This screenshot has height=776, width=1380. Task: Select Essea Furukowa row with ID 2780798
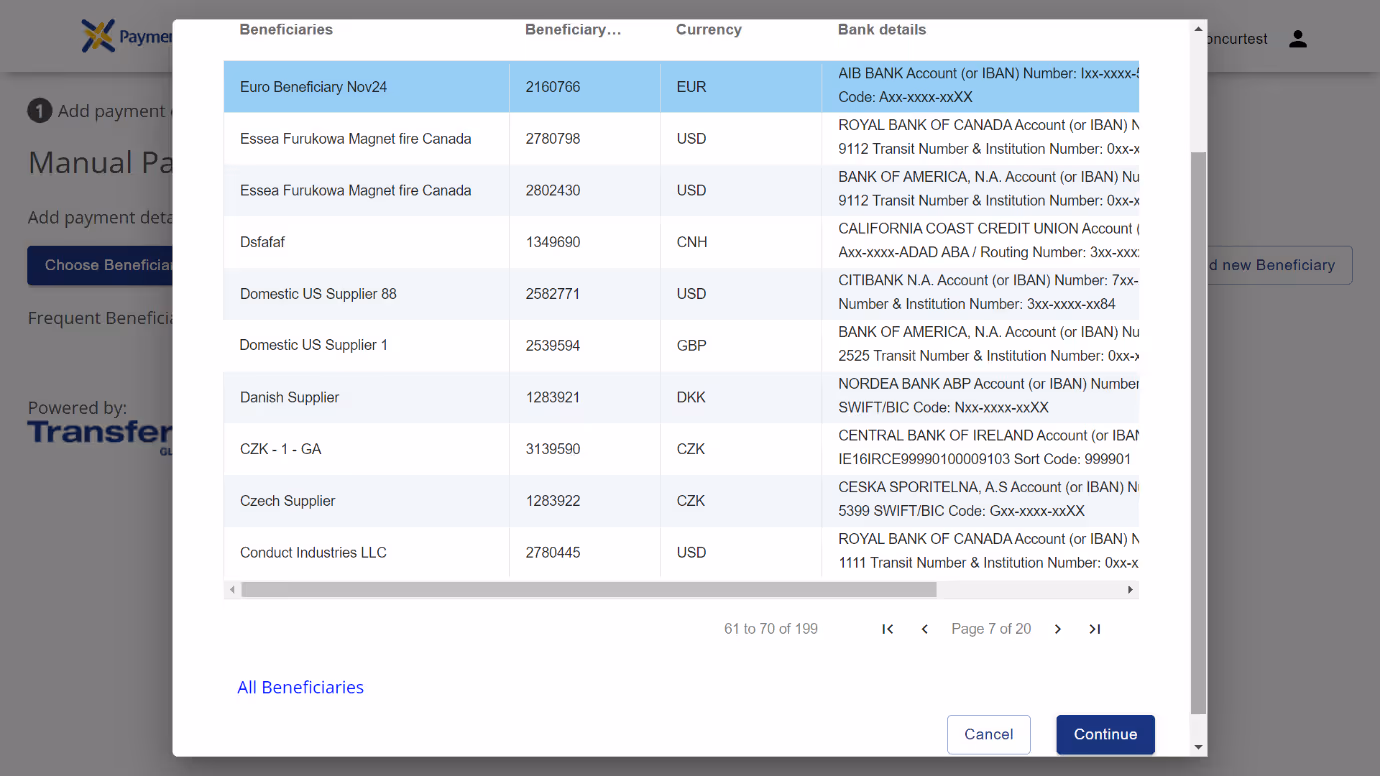pos(681,139)
